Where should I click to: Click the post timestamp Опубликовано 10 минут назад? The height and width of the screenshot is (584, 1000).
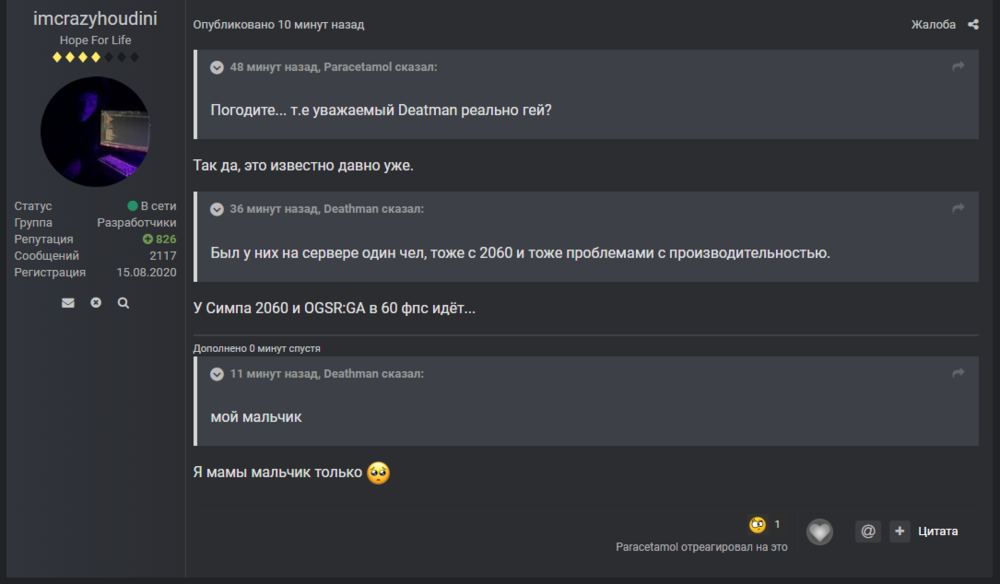pos(278,25)
